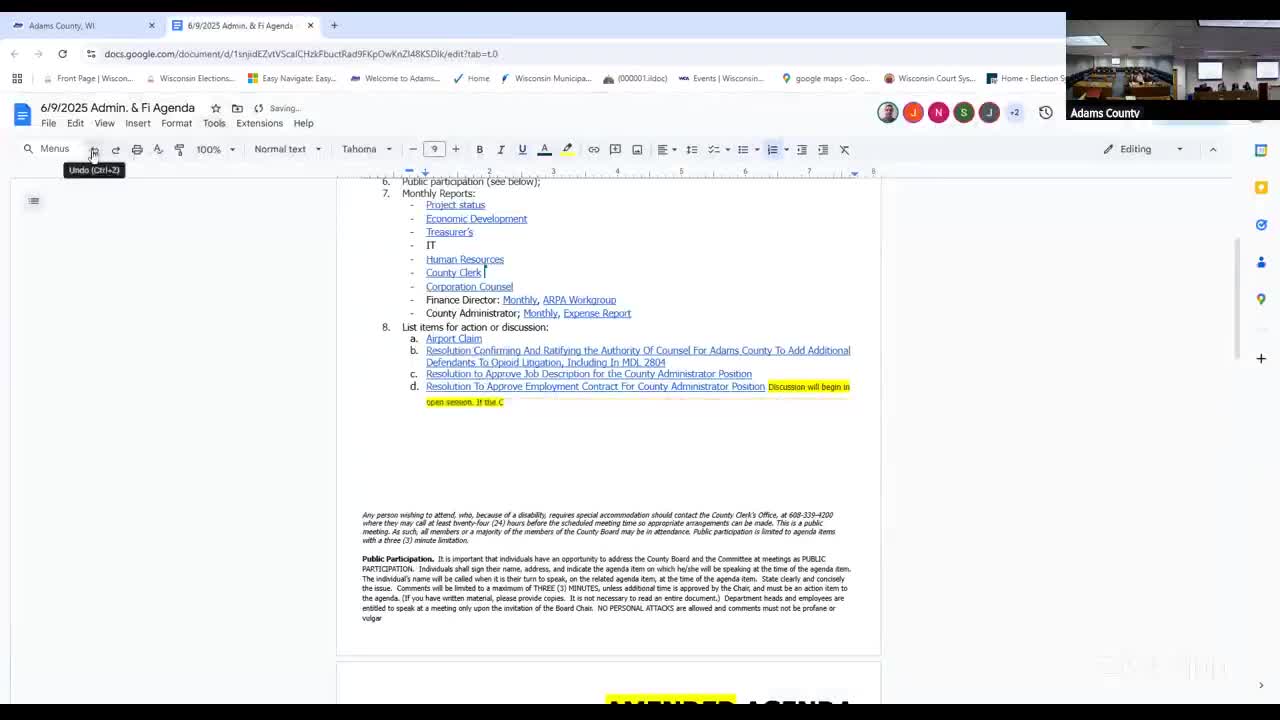1280x720 pixels.
Task: Click the Insert link icon
Action: [x=593, y=150]
